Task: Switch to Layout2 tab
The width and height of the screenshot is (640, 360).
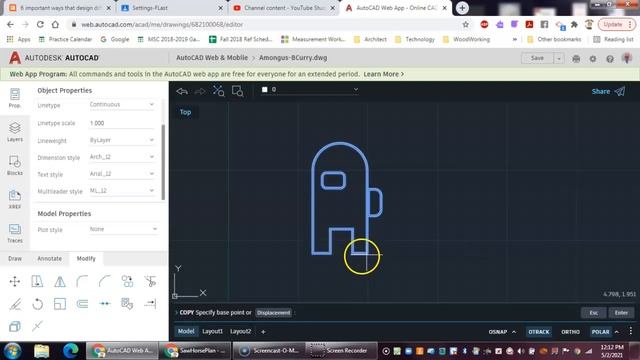Action: tap(240, 331)
